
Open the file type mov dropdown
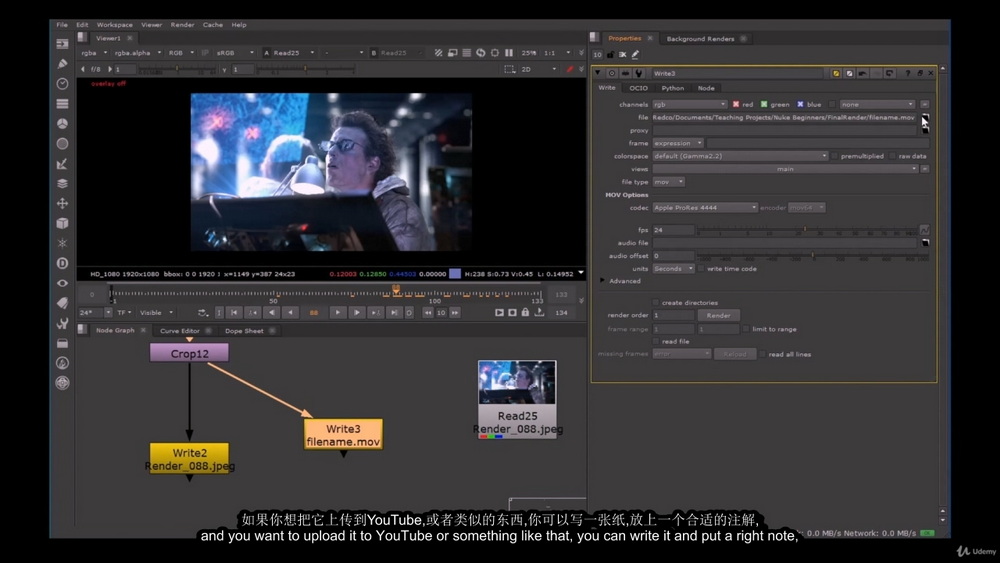click(x=668, y=182)
